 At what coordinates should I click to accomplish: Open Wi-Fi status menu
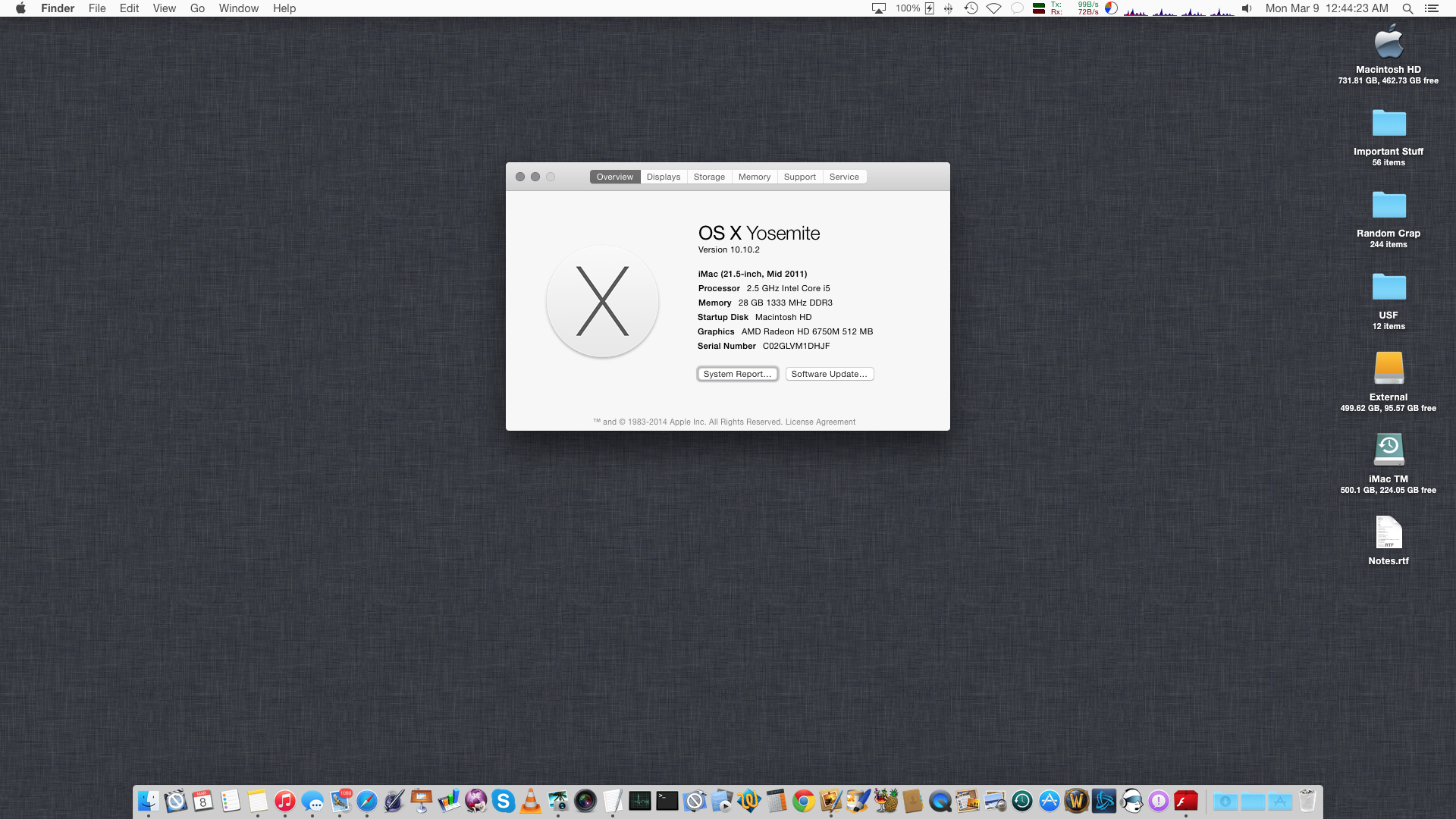point(994,8)
